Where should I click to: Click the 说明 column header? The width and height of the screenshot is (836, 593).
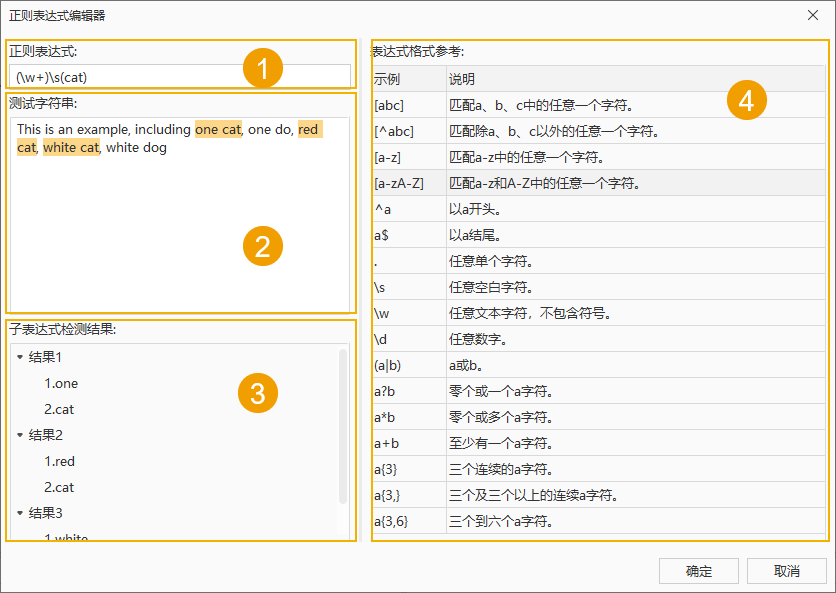coord(462,79)
